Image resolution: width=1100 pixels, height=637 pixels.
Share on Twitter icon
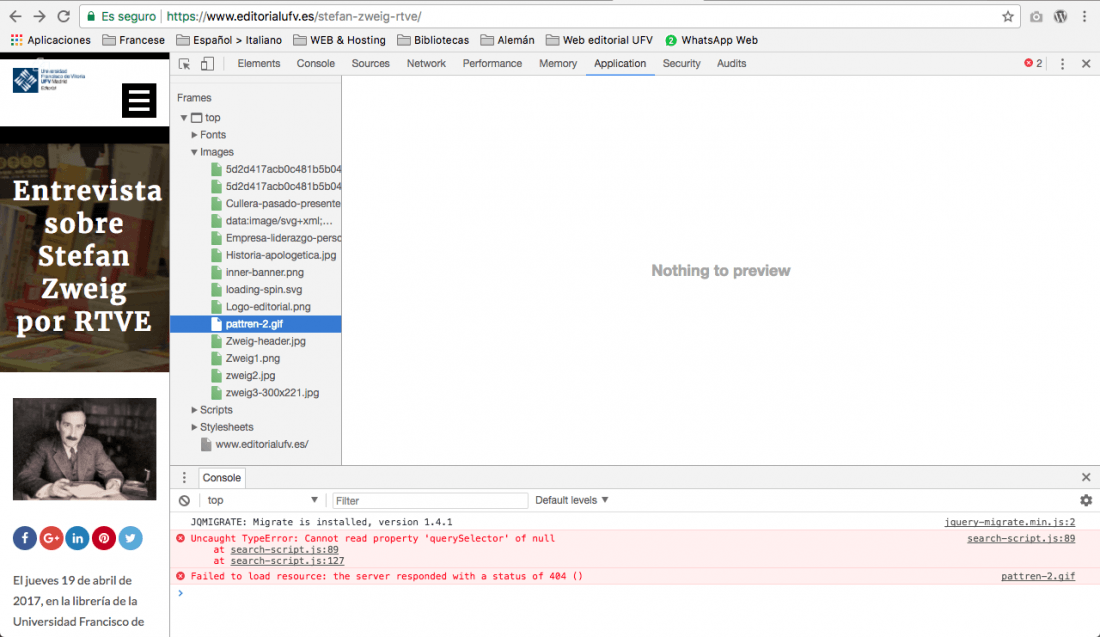[130, 538]
